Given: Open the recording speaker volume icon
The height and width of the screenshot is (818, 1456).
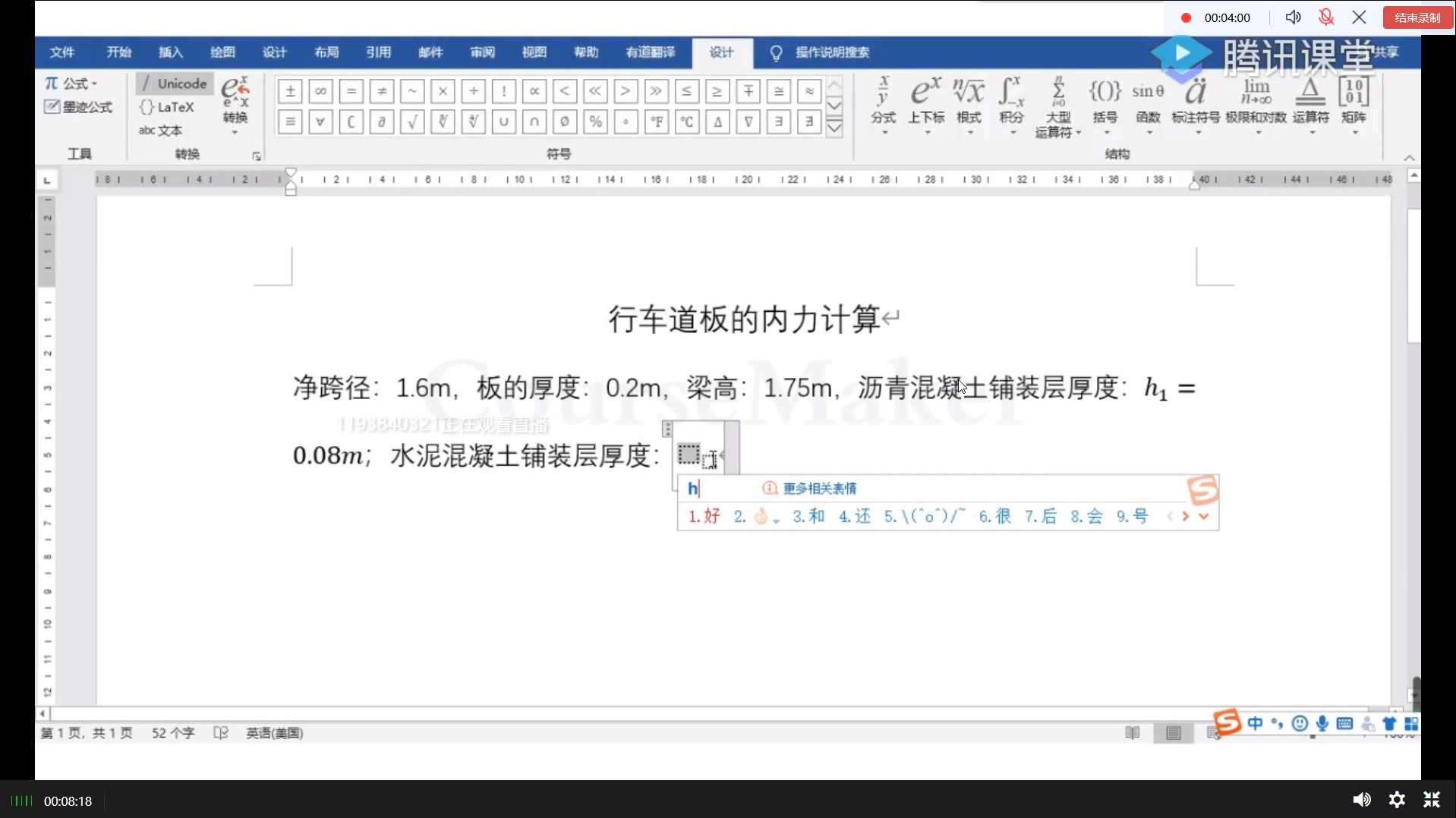Looking at the screenshot, I should point(1293,17).
